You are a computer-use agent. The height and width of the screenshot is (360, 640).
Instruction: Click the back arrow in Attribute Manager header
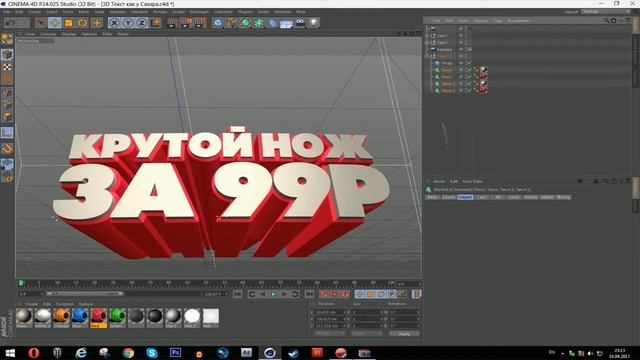pyautogui.click(x=579, y=181)
